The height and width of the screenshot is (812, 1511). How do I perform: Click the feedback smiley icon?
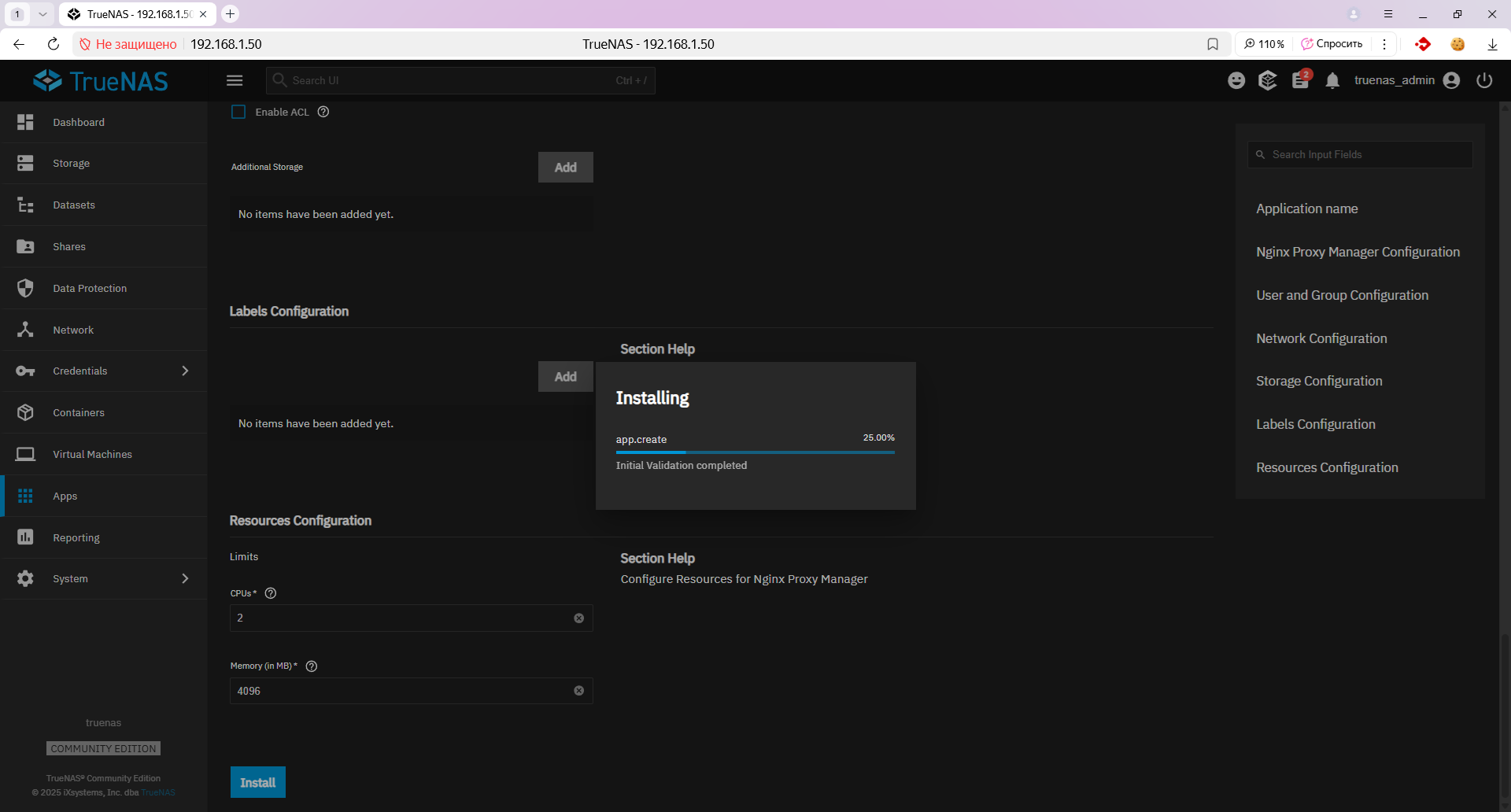coord(1236,80)
